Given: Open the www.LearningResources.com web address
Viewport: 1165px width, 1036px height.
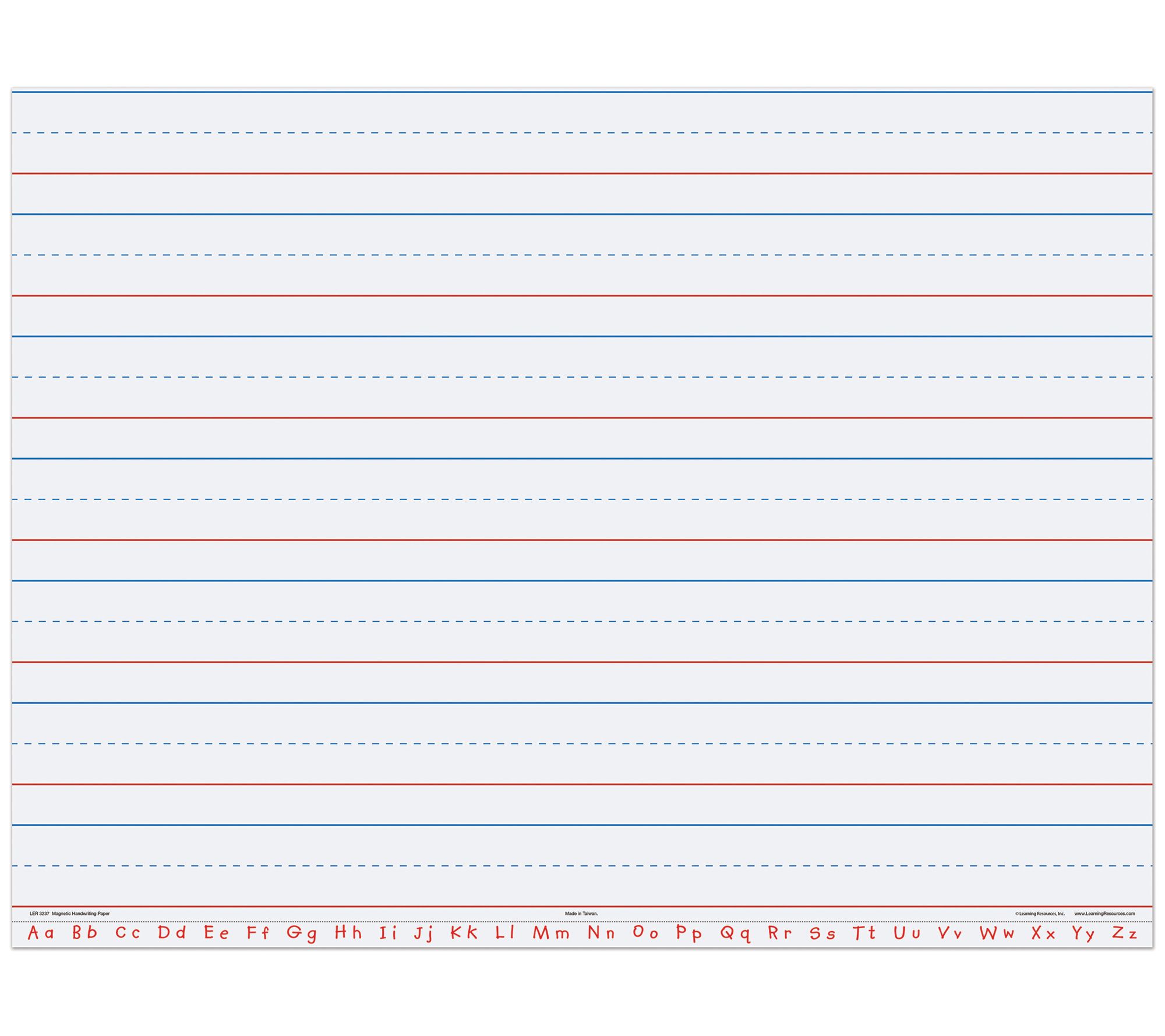Looking at the screenshot, I should [x=1104, y=914].
